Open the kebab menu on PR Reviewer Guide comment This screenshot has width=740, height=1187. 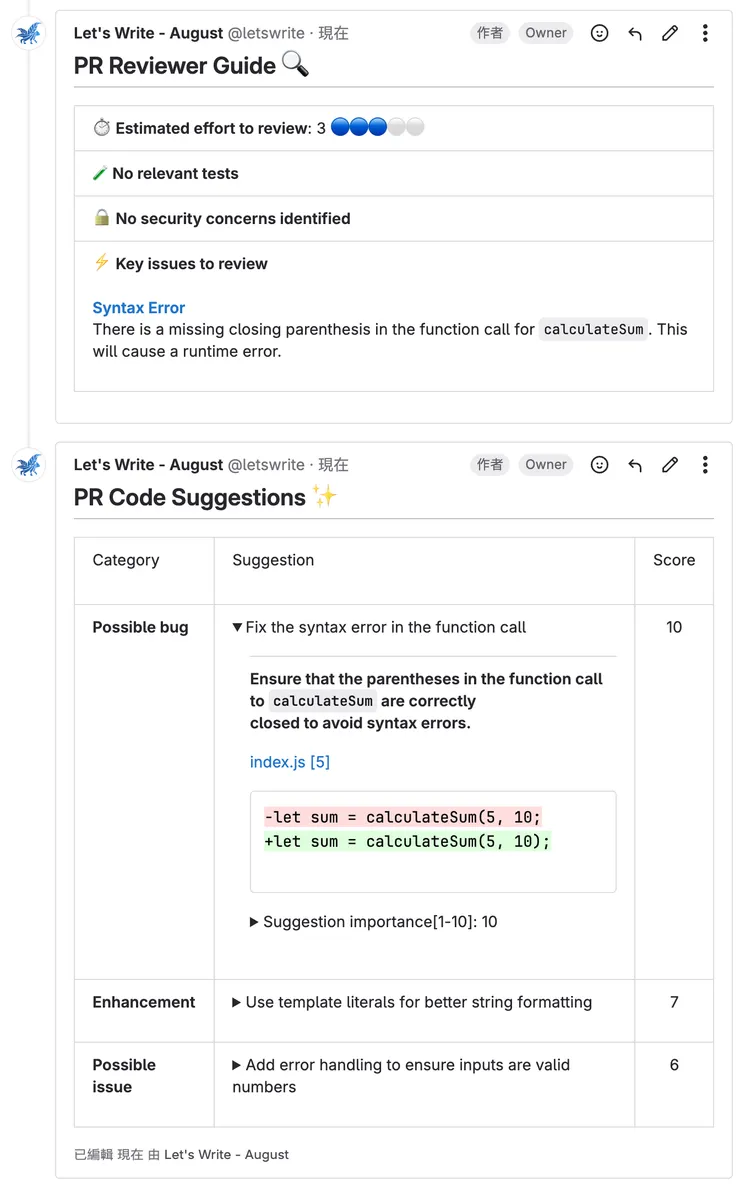(705, 32)
